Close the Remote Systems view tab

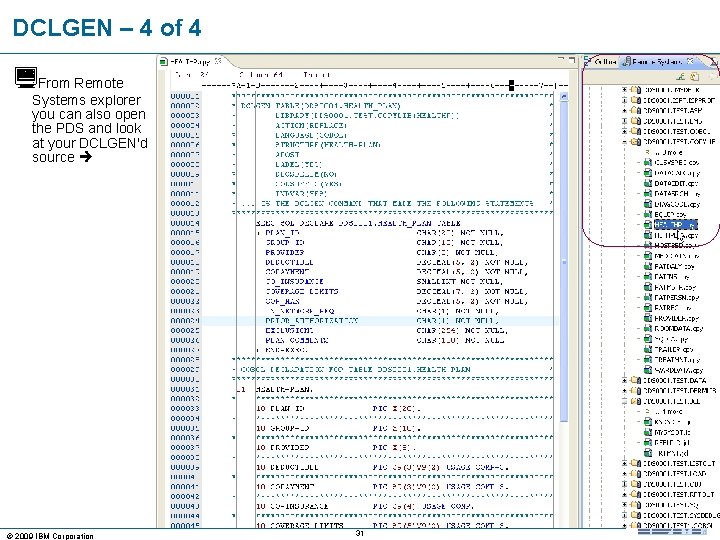(690, 61)
